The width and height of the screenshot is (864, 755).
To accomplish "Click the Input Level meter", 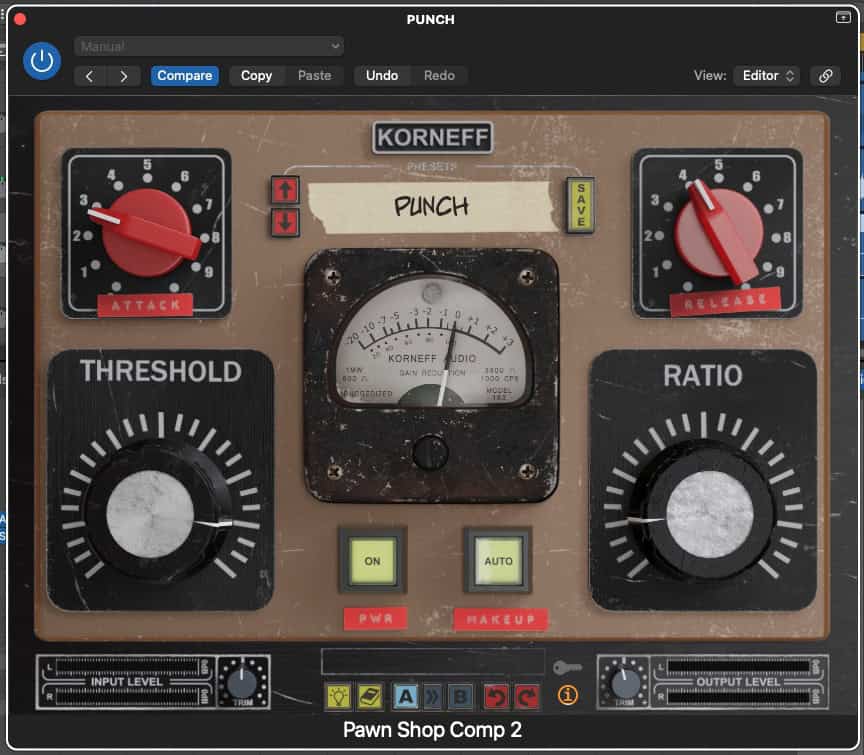I will point(126,682).
